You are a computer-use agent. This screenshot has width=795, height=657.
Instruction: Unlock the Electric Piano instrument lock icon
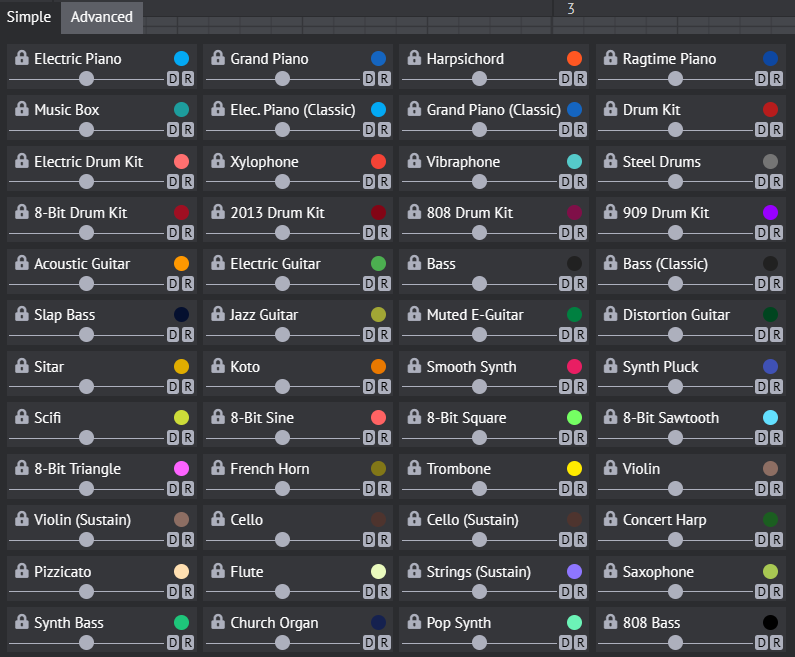22,58
